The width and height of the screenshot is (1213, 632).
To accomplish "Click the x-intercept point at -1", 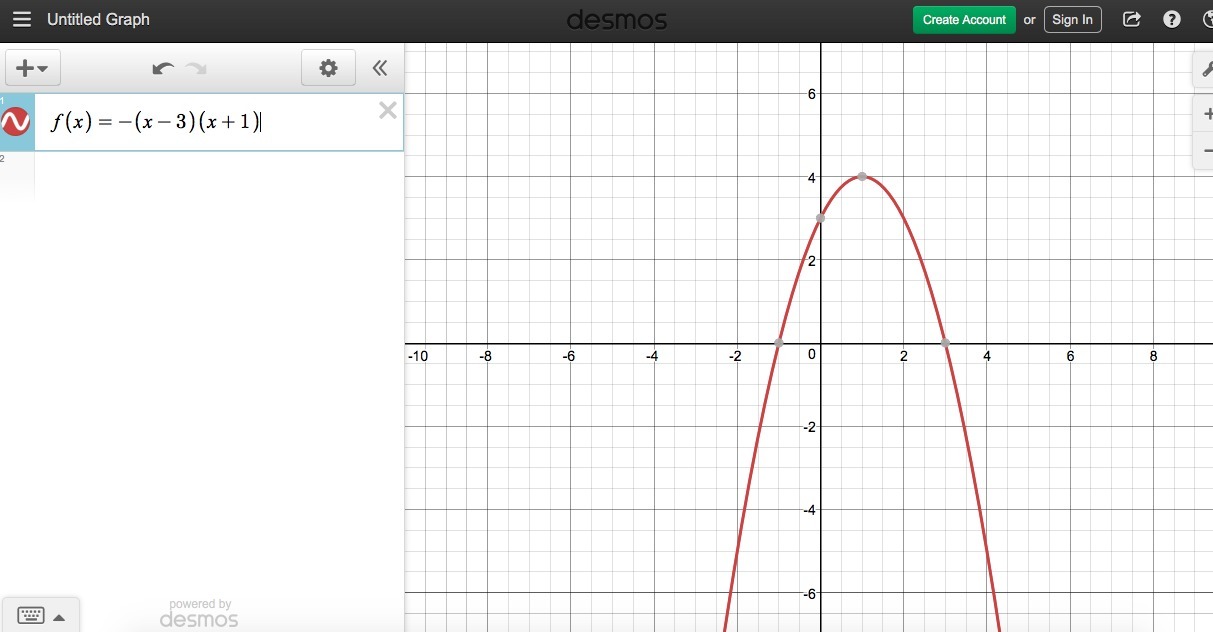I will coord(779,343).
